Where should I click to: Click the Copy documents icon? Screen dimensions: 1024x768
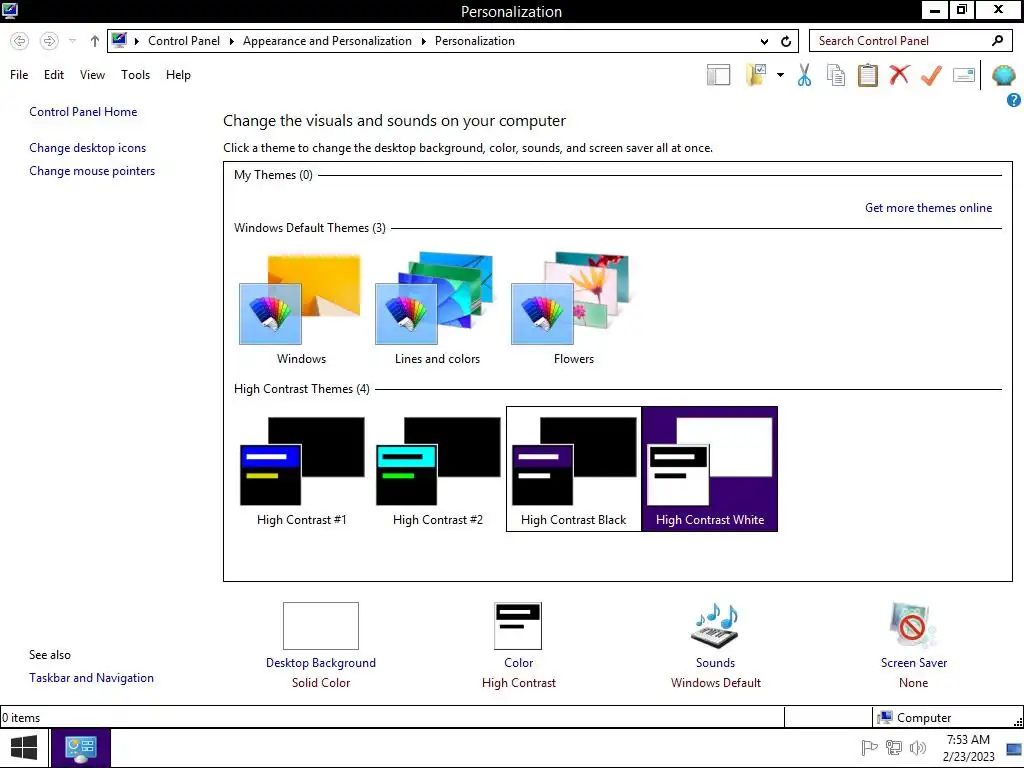836,75
